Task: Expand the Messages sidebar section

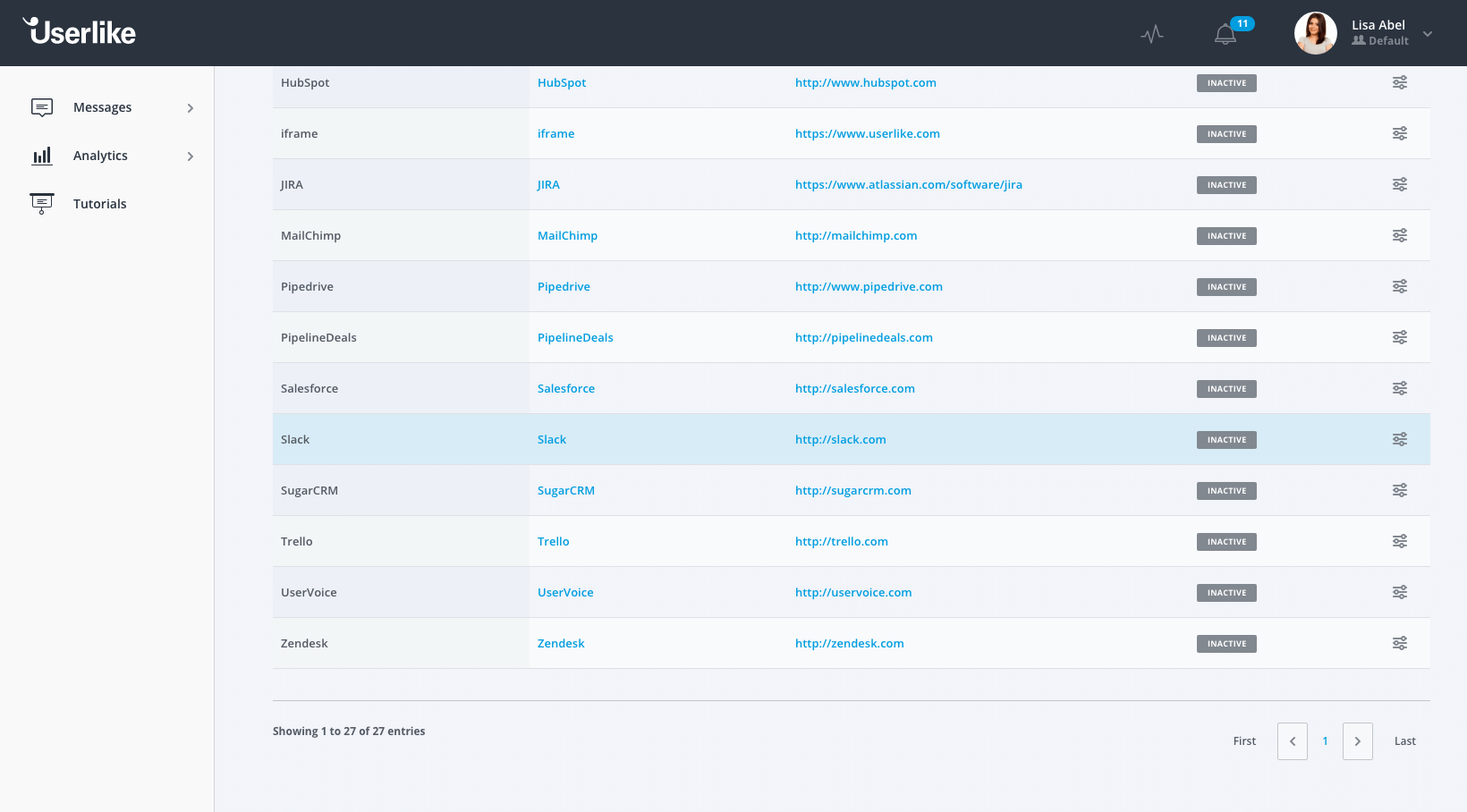Action: coord(191,107)
